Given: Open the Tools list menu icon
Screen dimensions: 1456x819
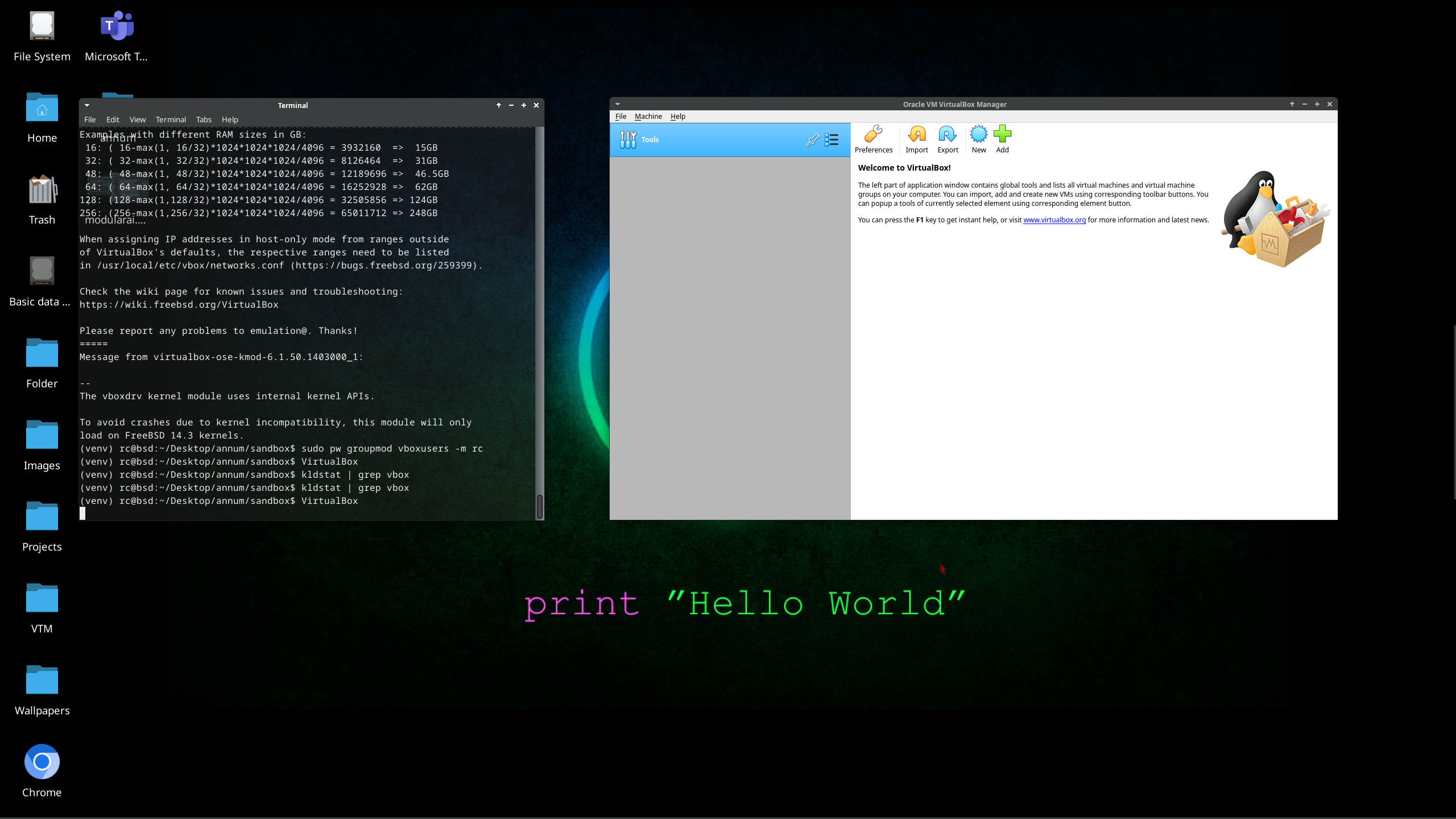Looking at the screenshot, I should 832,140.
